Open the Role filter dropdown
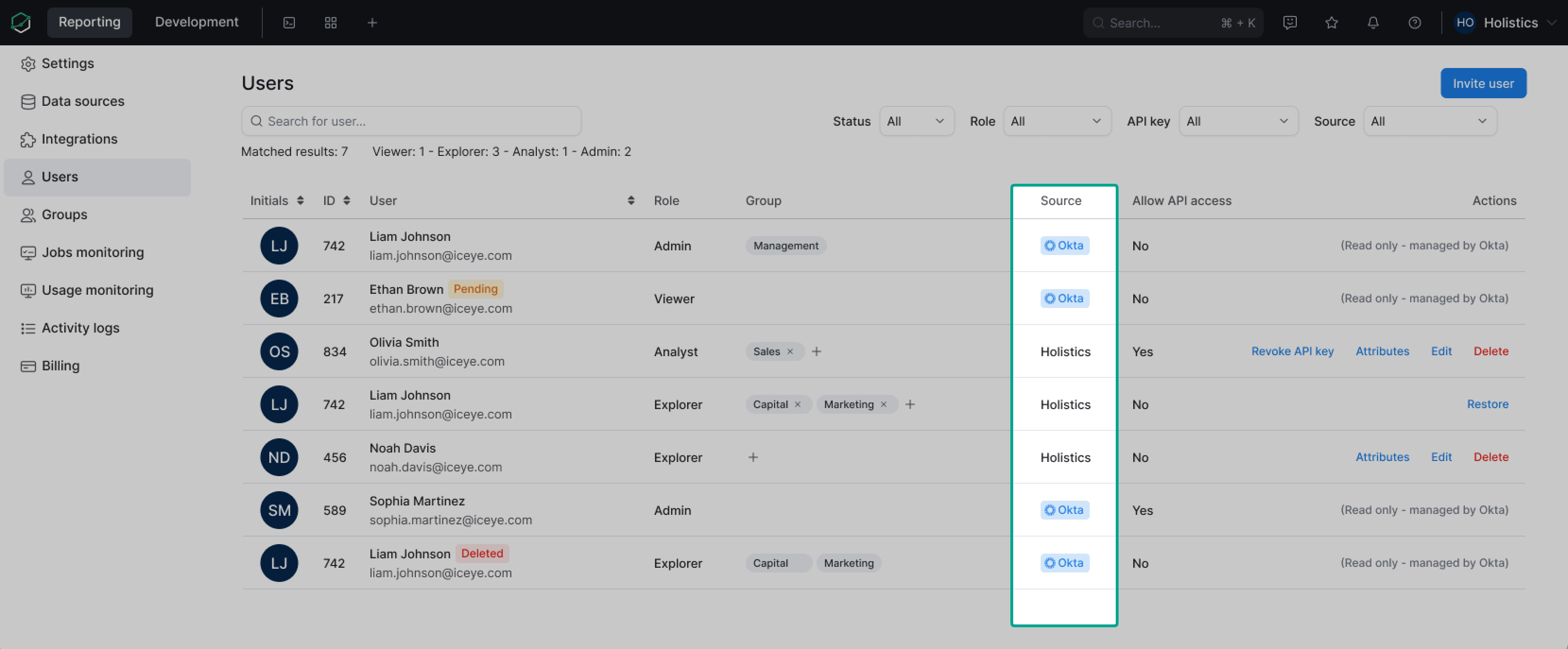This screenshot has width=1568, height=649. click(1057, 121)
